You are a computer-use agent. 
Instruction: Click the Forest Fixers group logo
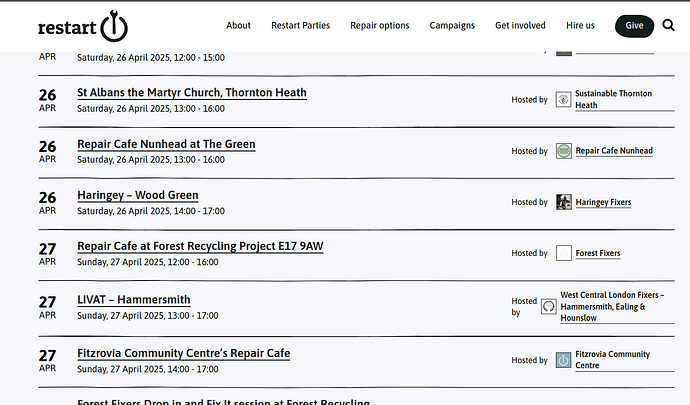tap(563, 253)
